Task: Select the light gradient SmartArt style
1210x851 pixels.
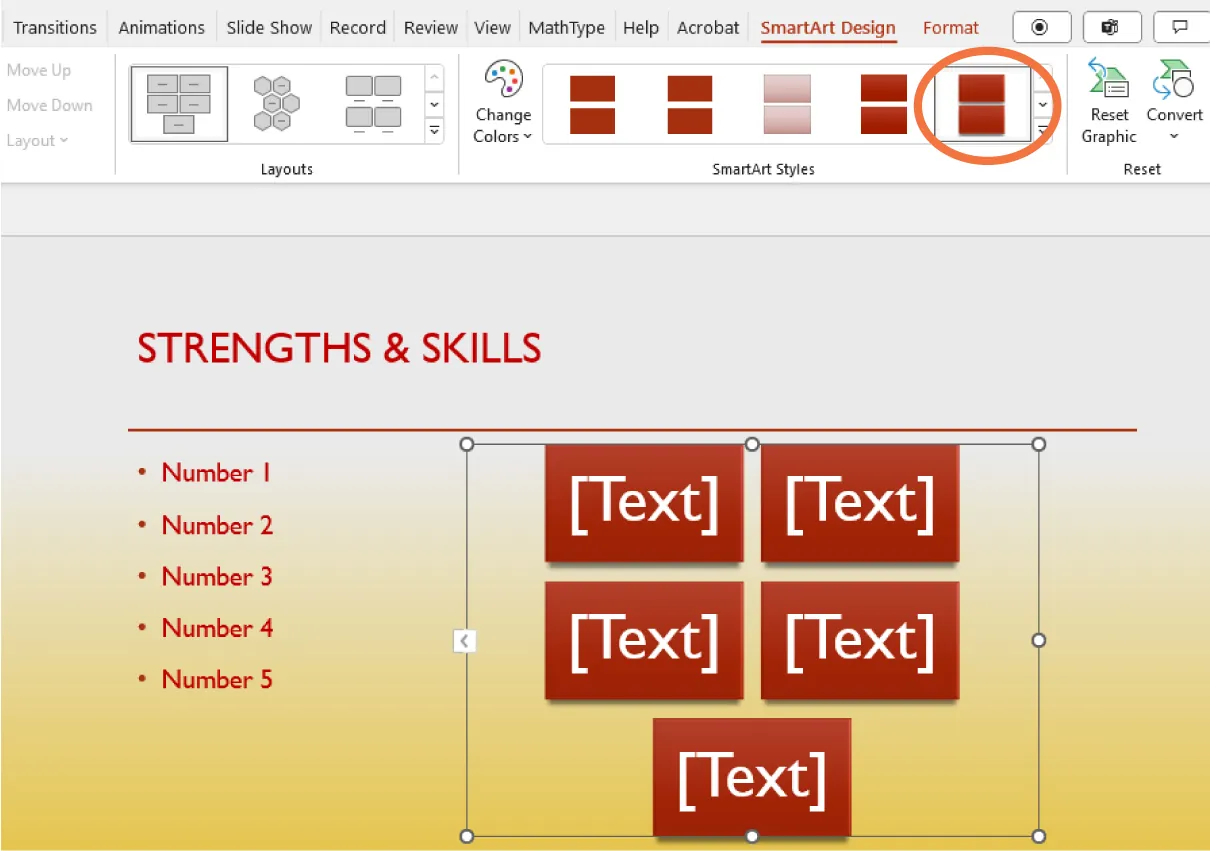Action: pos(785,103)
